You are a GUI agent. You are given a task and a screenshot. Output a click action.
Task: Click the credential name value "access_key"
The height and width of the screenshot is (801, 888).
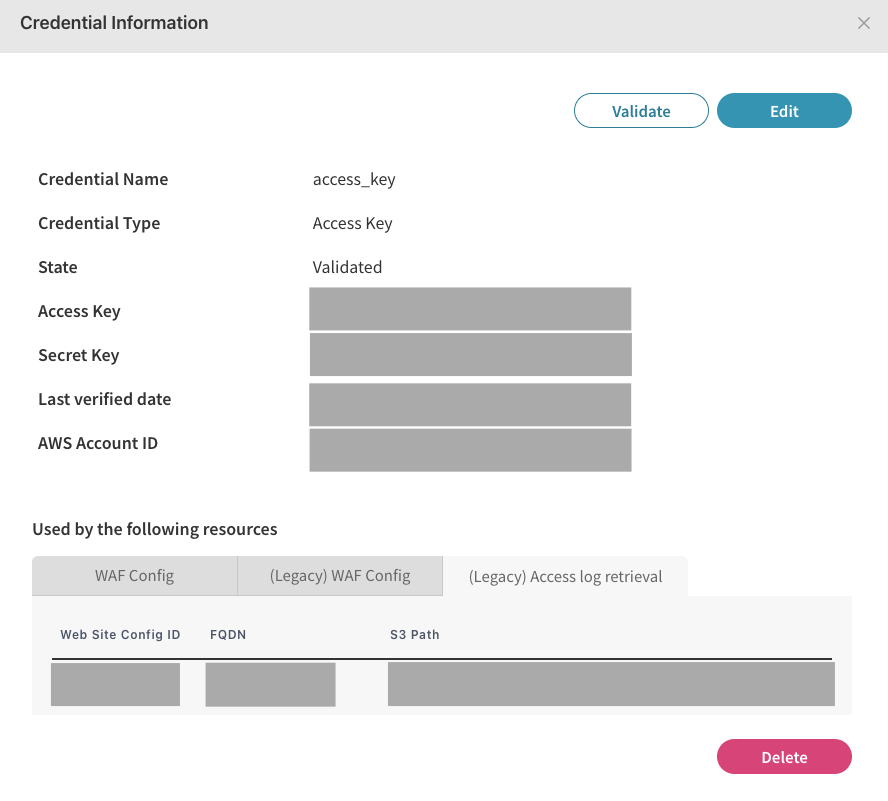click(x=354, y=180)
